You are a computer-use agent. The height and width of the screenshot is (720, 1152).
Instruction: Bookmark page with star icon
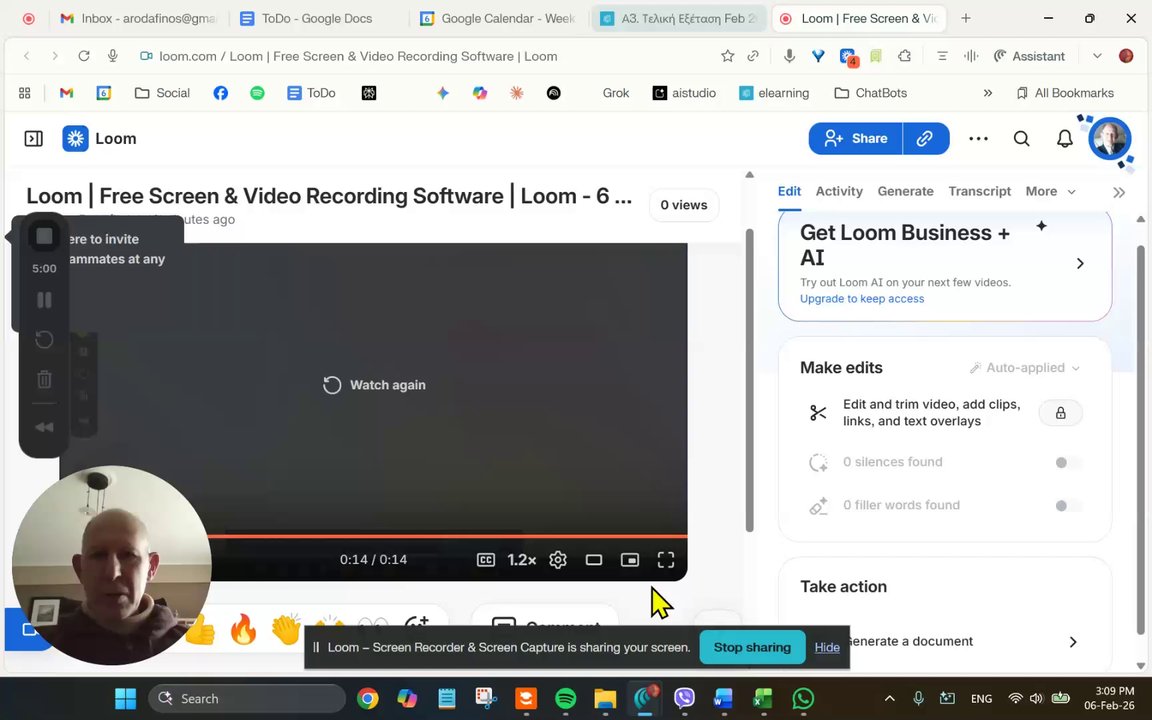[x=727, y=56]
